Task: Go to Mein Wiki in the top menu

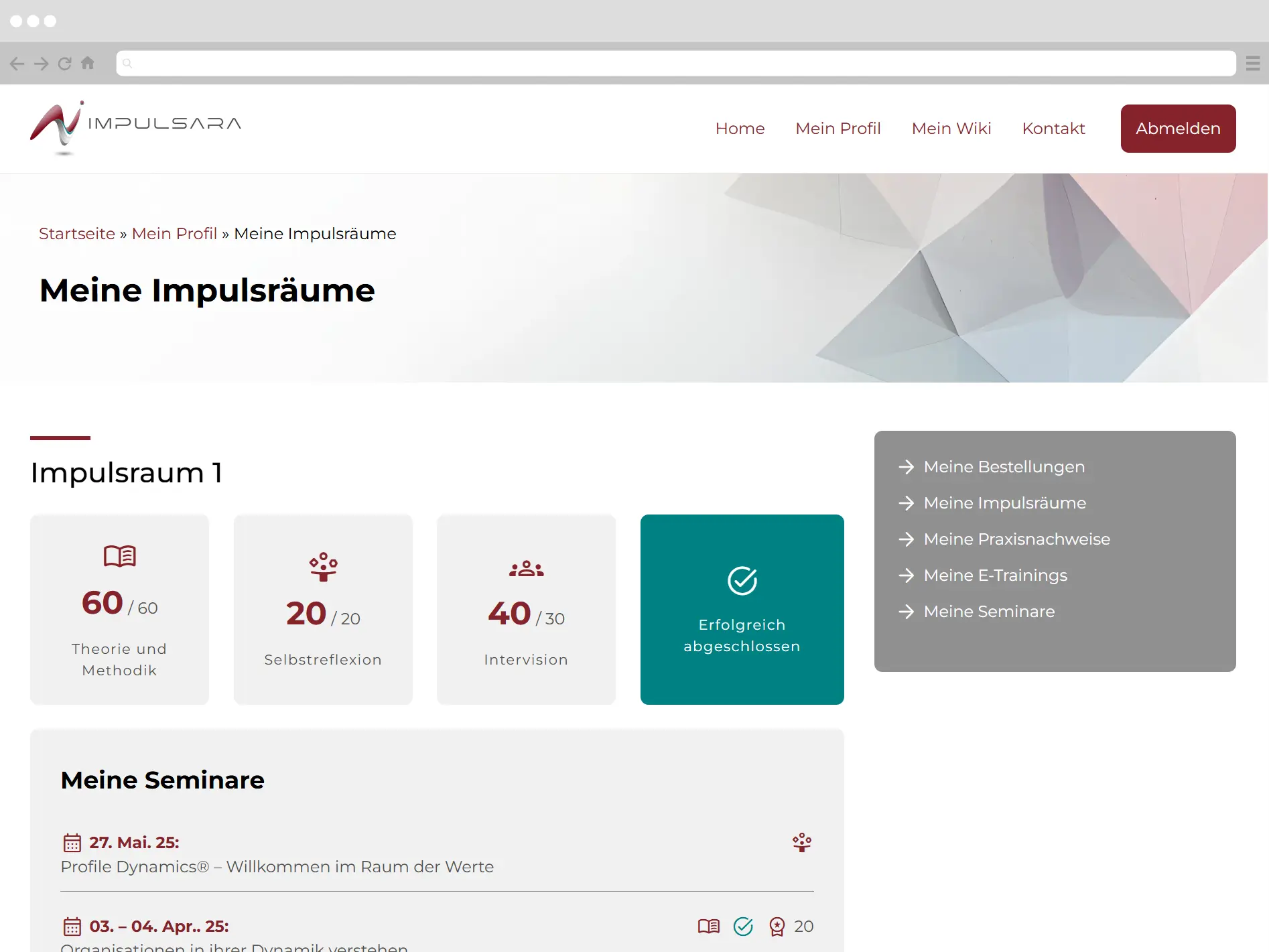Action: [x=951, y=129]
